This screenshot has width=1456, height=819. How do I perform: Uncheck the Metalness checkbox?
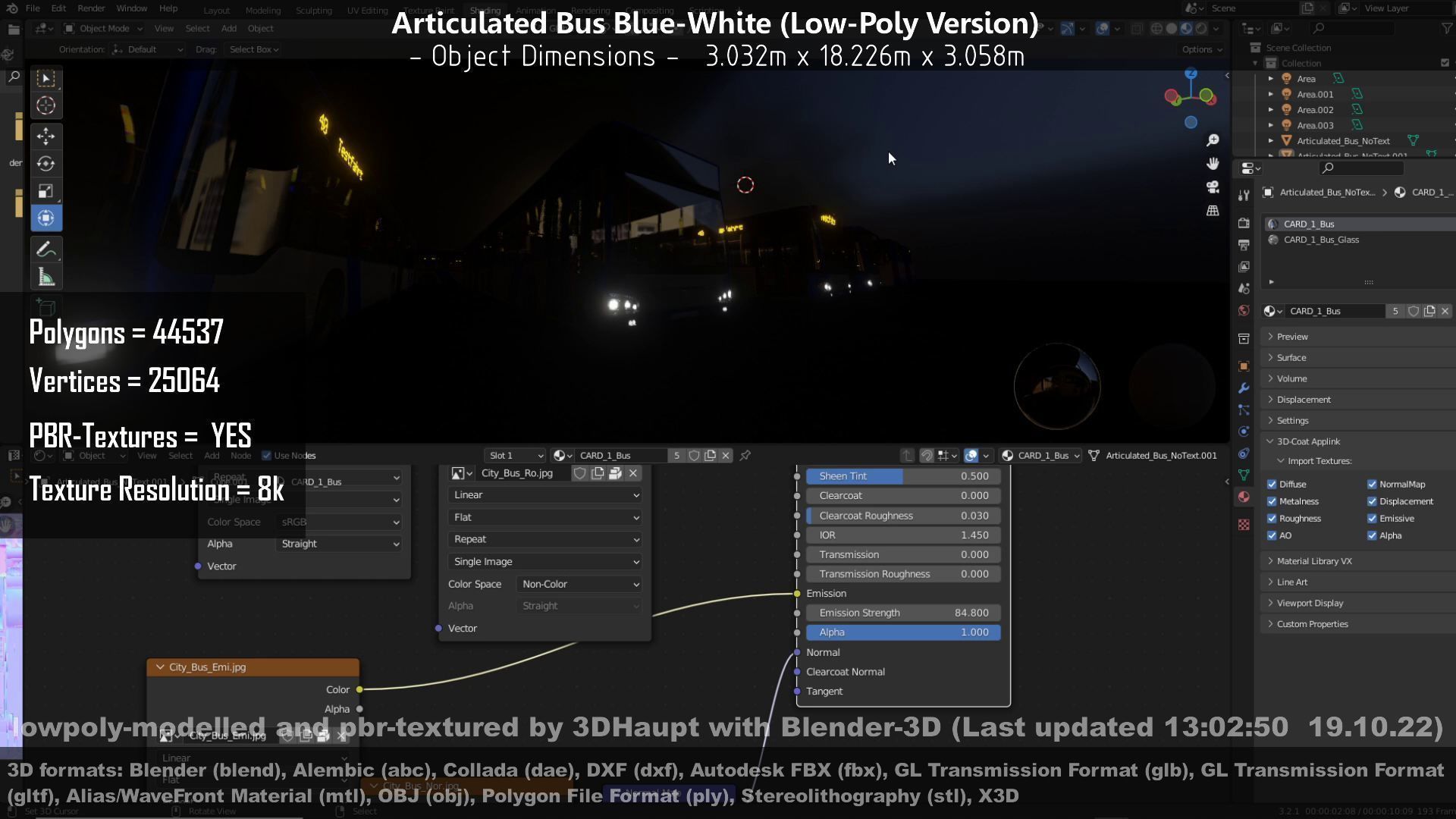click(1272, 501)
